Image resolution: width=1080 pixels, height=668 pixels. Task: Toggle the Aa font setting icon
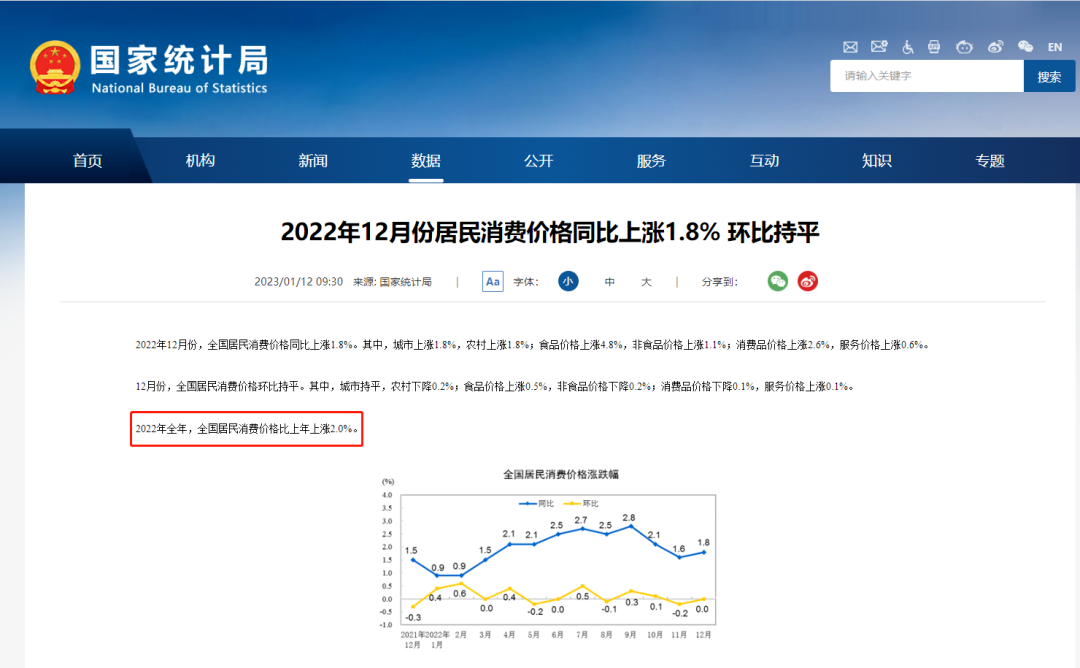[x=492, y=281]
